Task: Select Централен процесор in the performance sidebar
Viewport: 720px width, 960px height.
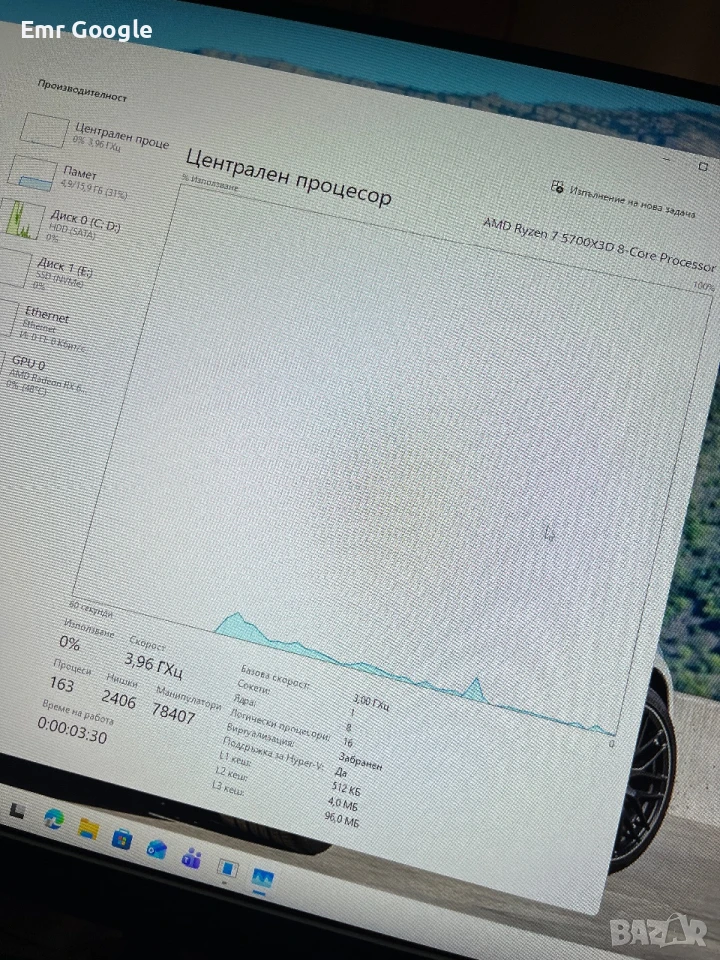Action: tap(95, 135)
